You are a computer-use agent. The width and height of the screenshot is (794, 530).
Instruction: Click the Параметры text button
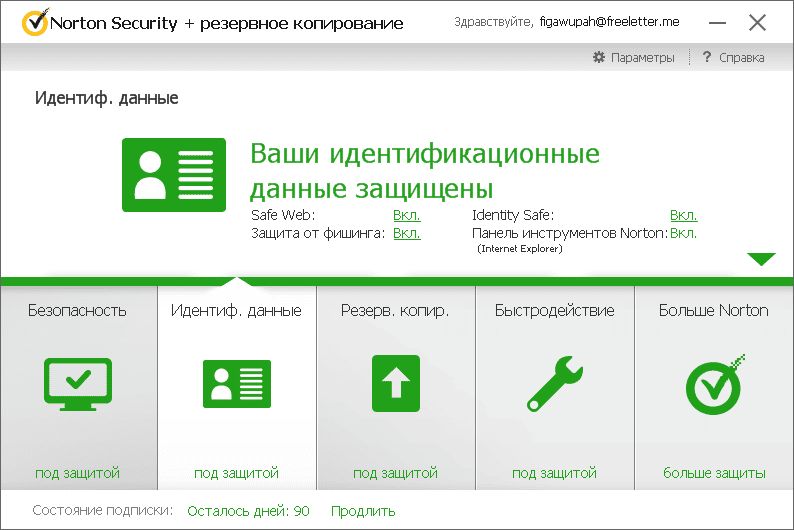643,58
